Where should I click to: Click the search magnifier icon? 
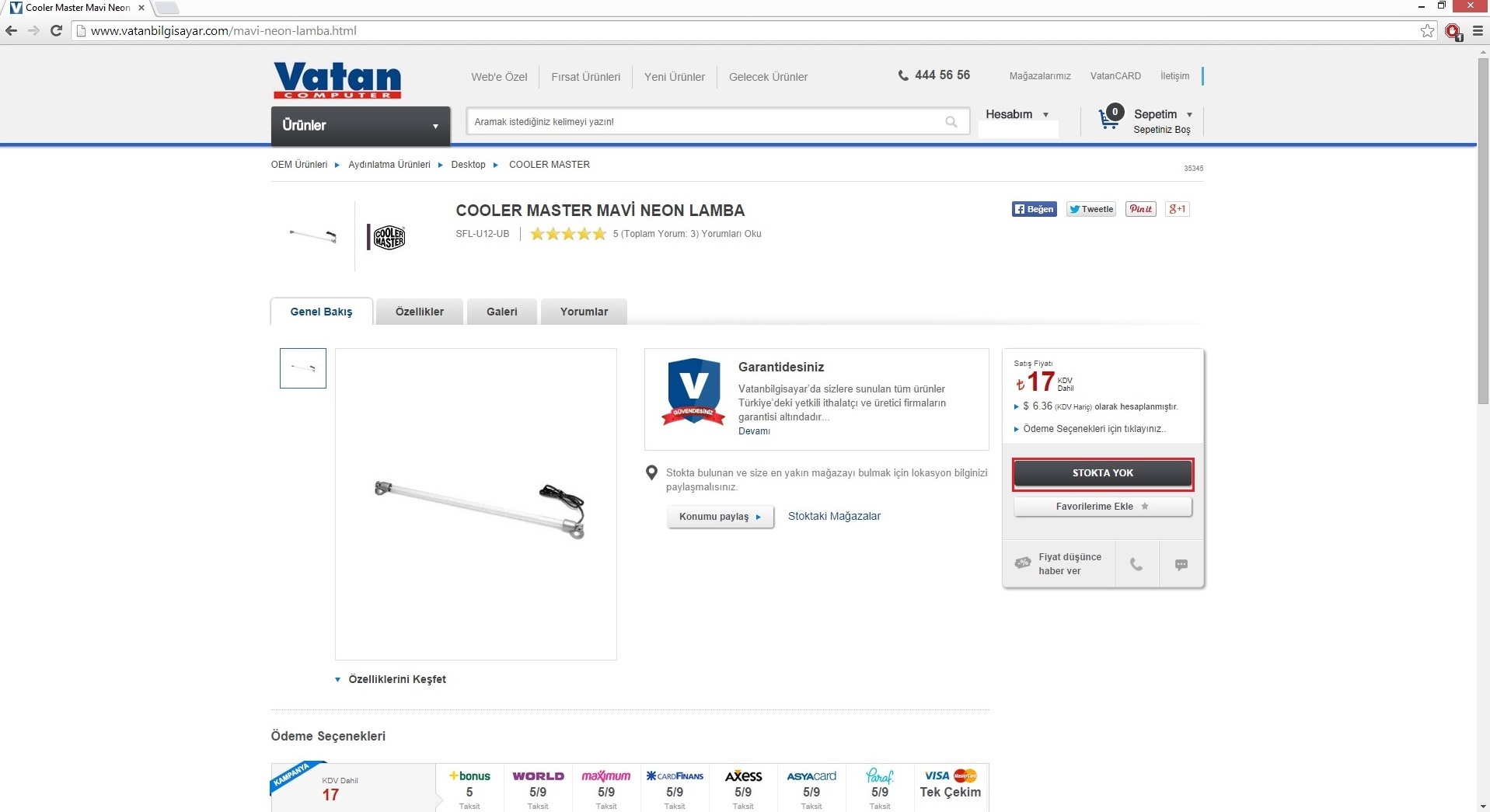951,122
